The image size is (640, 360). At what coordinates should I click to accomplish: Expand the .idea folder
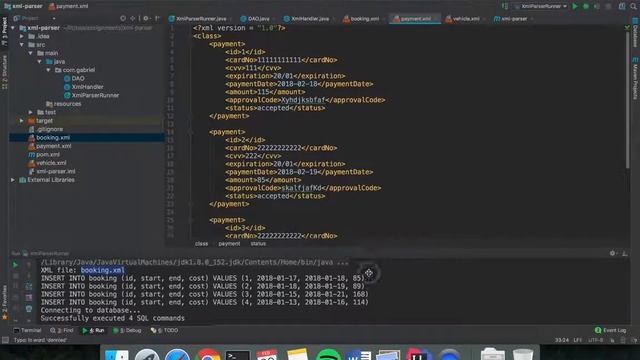coord(22,36)
